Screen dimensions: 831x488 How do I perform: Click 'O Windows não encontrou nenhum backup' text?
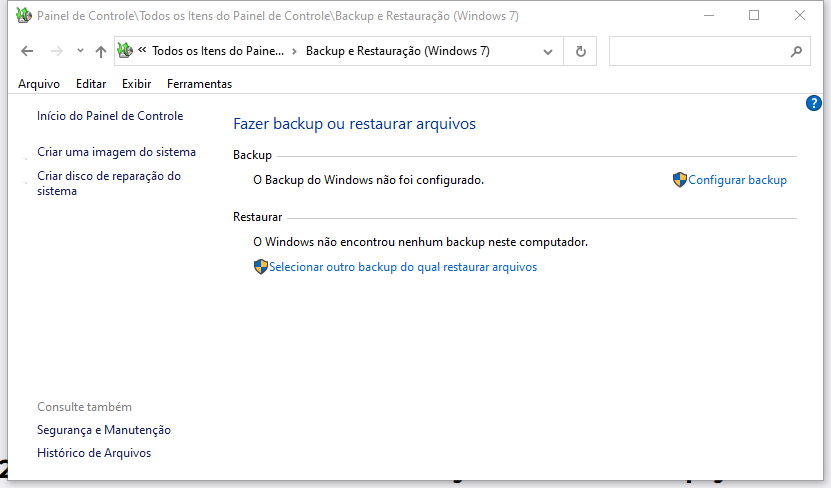pos(420,242)
